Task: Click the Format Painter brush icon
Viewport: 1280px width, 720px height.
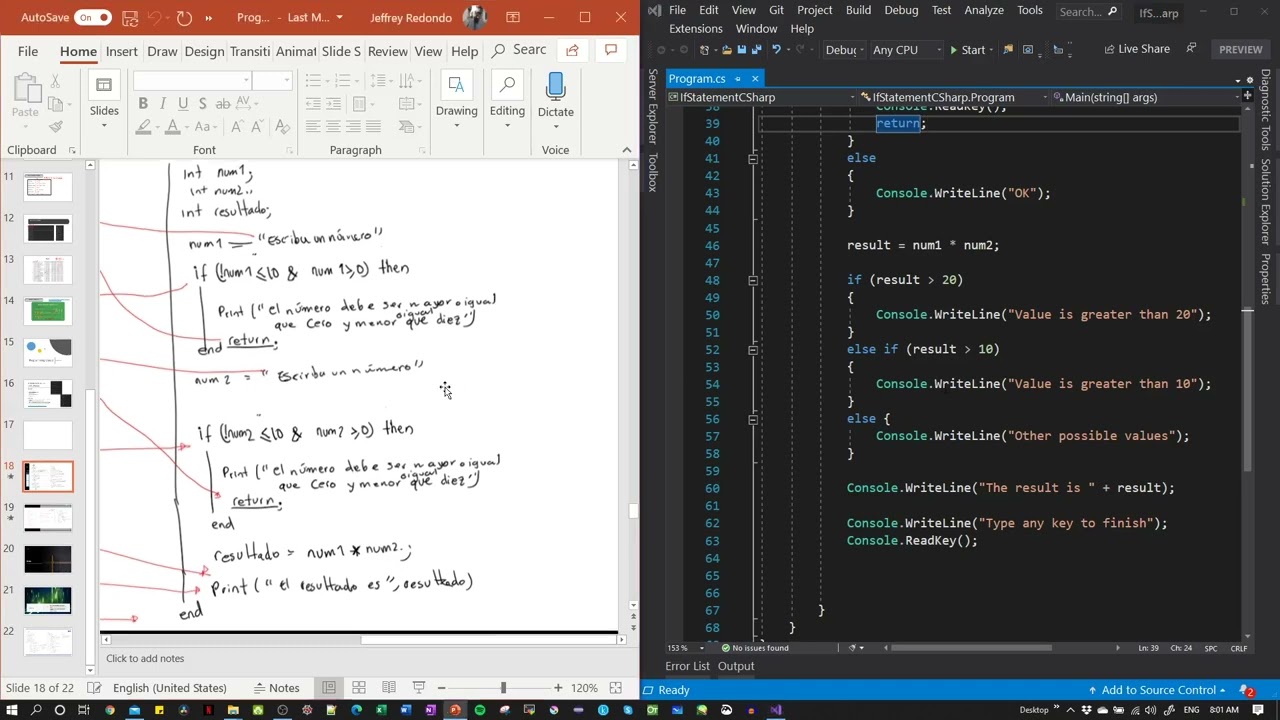Action: point(56,127)
